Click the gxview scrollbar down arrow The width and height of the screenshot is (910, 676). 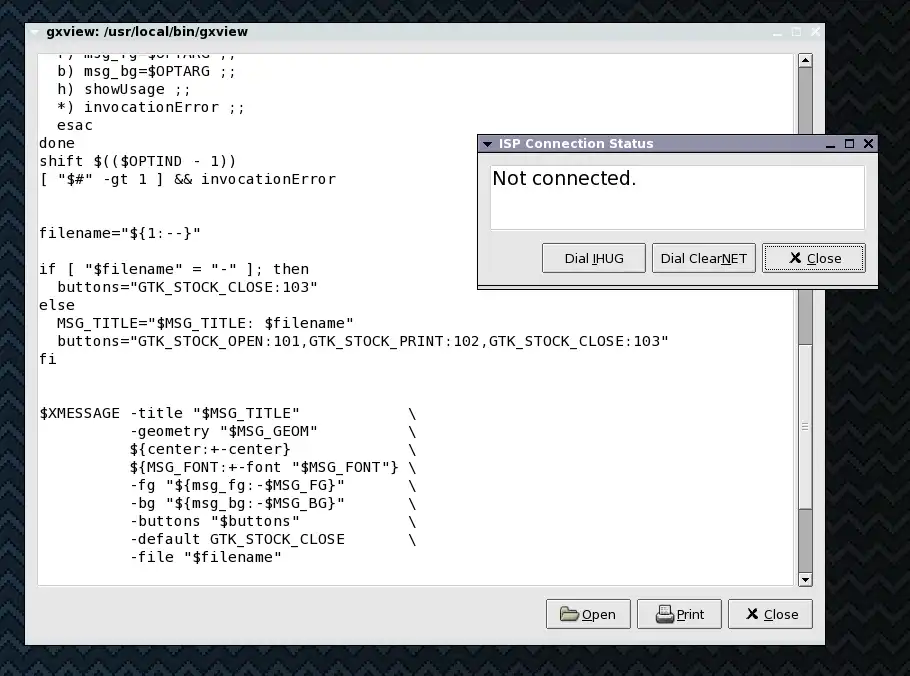805,579
